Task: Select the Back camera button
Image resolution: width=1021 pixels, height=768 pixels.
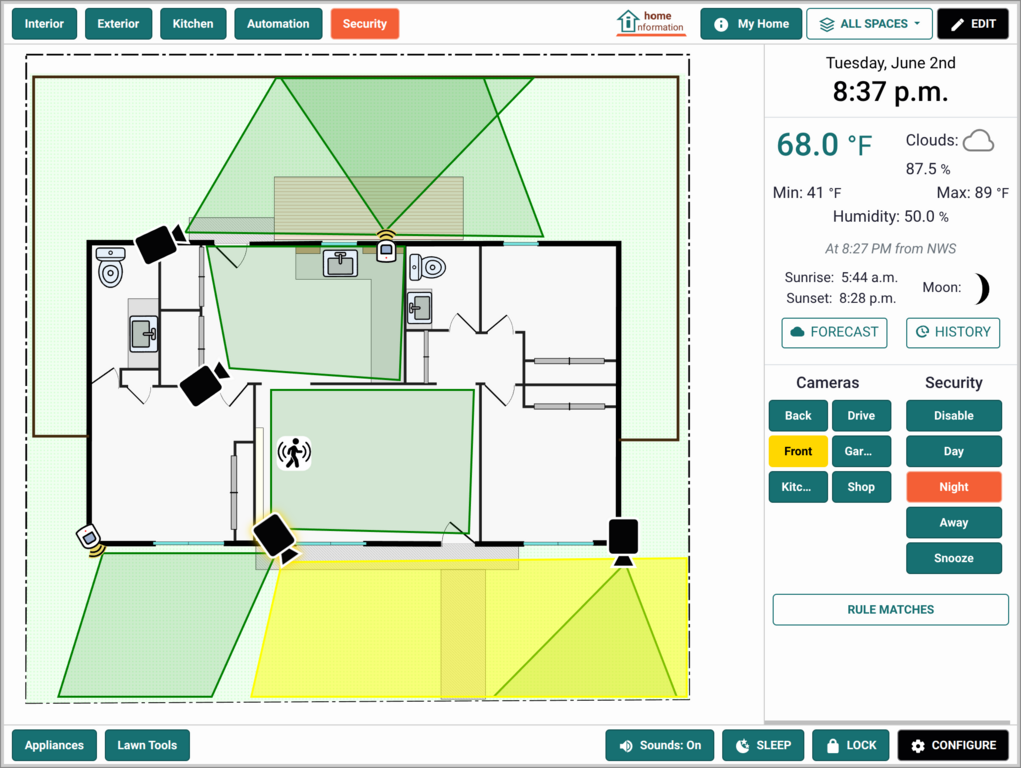Action: click(798, 416)
